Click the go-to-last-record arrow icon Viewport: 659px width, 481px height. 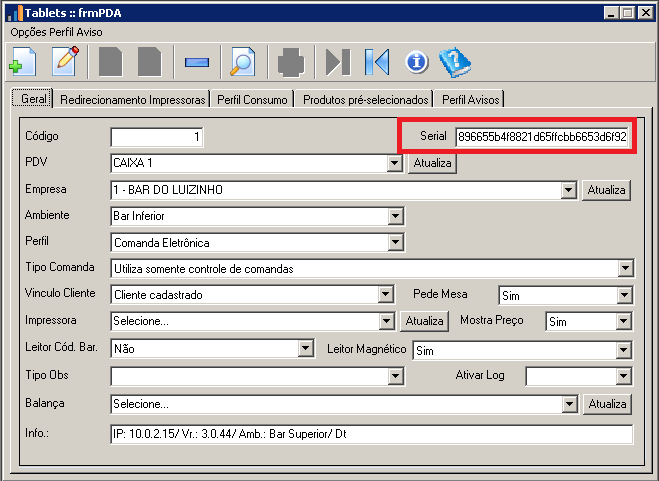click(338, 62)
